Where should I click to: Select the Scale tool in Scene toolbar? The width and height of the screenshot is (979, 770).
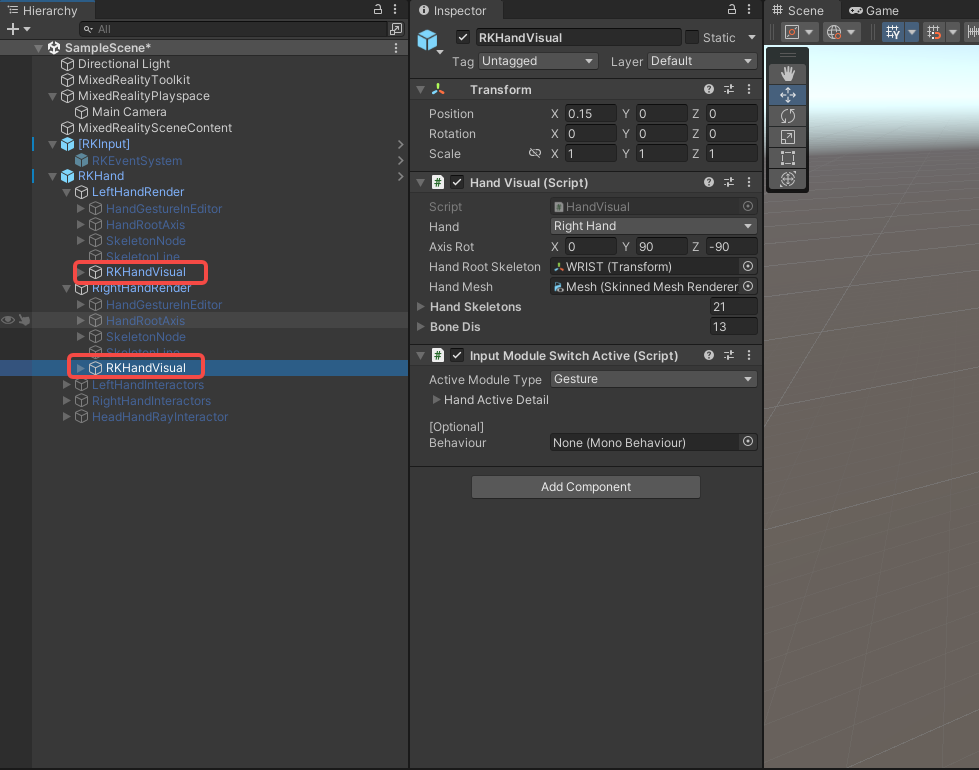point(787,137)
